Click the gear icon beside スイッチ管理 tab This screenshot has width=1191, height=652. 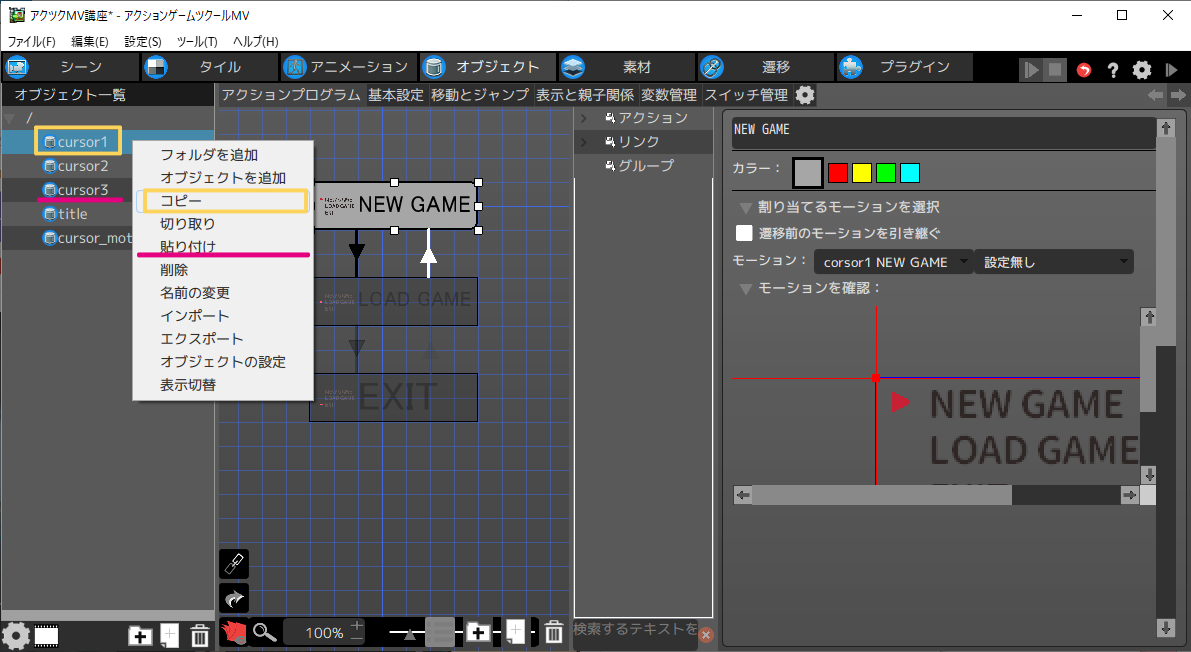pos(804,95)
